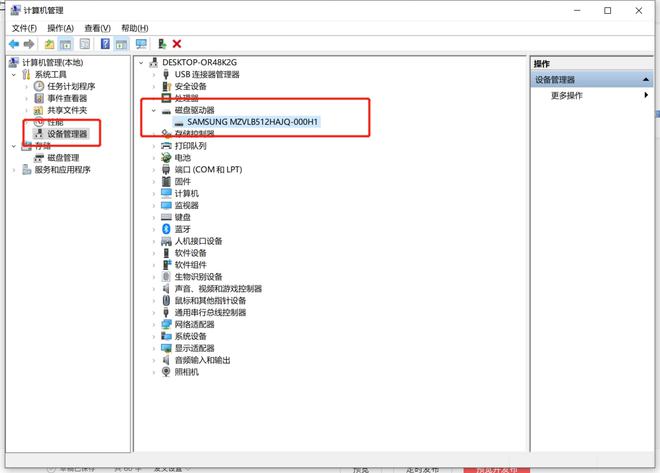Click the 软件组件 category icon
This screenshot has width=660, height=473.
coord(167,265)
